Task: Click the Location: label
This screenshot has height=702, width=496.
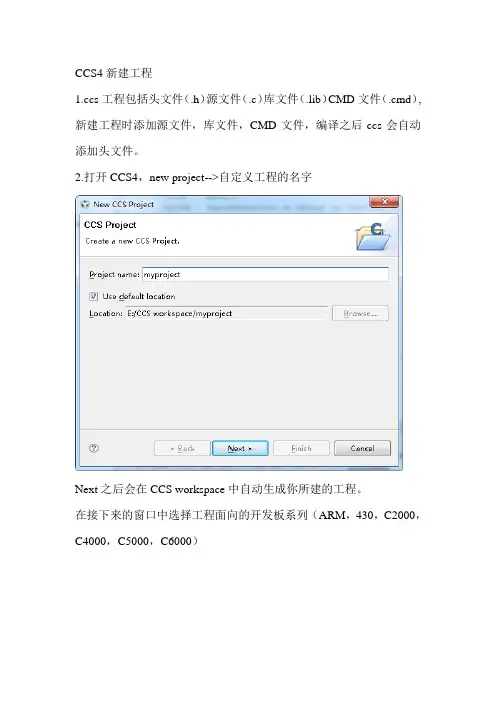Action: 106,313
